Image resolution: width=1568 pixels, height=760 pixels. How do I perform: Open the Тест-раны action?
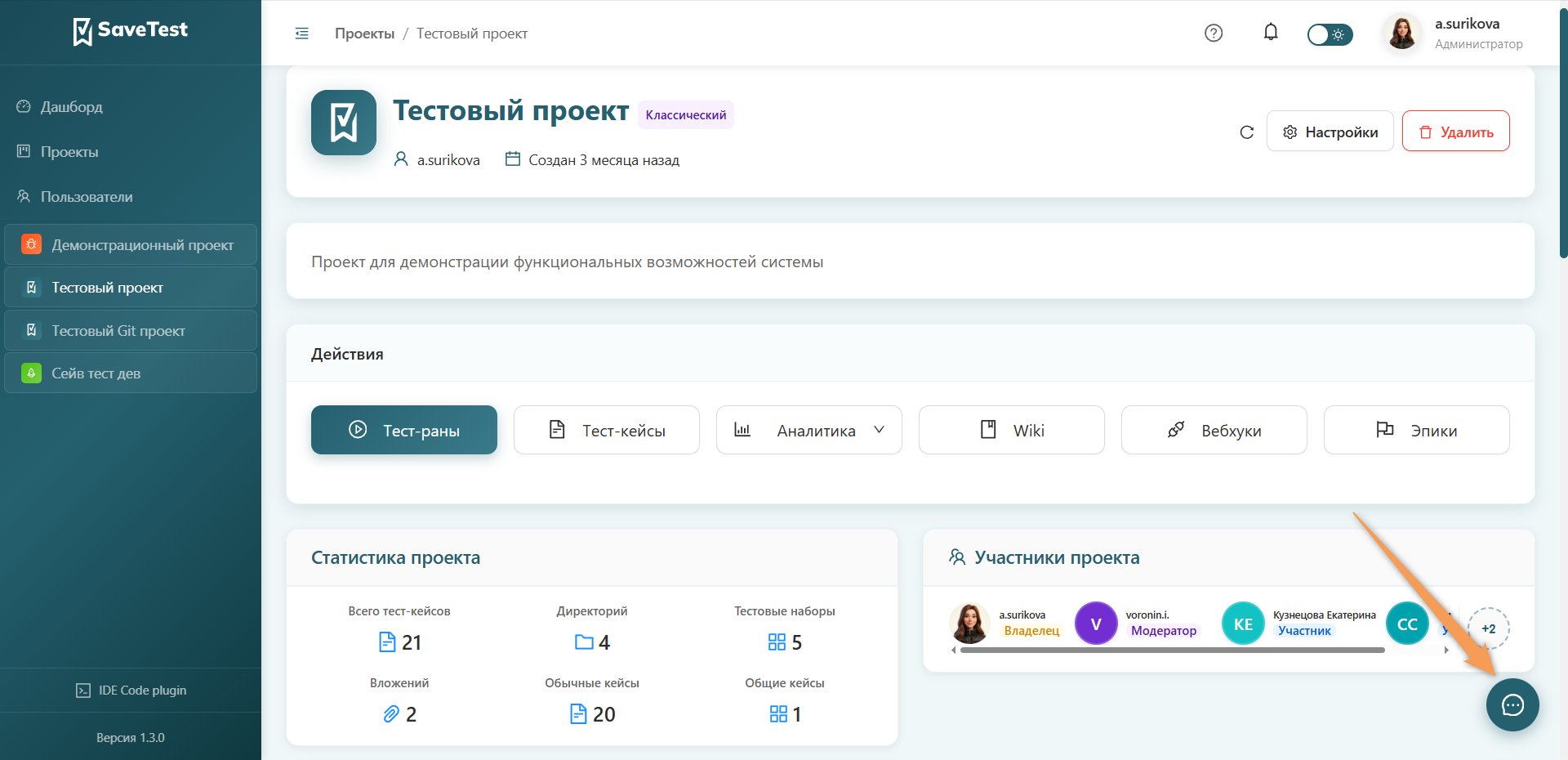[404, 430]
